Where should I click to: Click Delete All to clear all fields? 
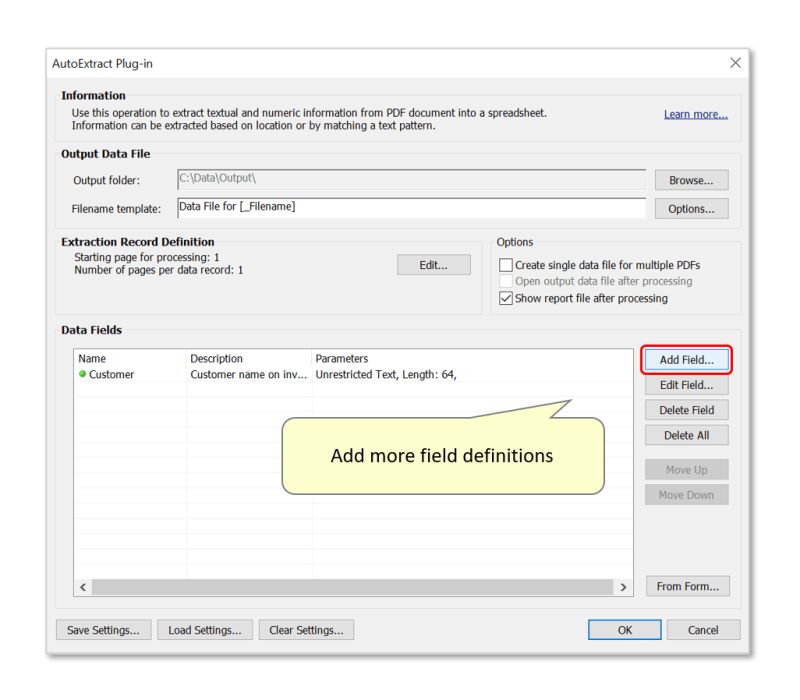point(687,435)
